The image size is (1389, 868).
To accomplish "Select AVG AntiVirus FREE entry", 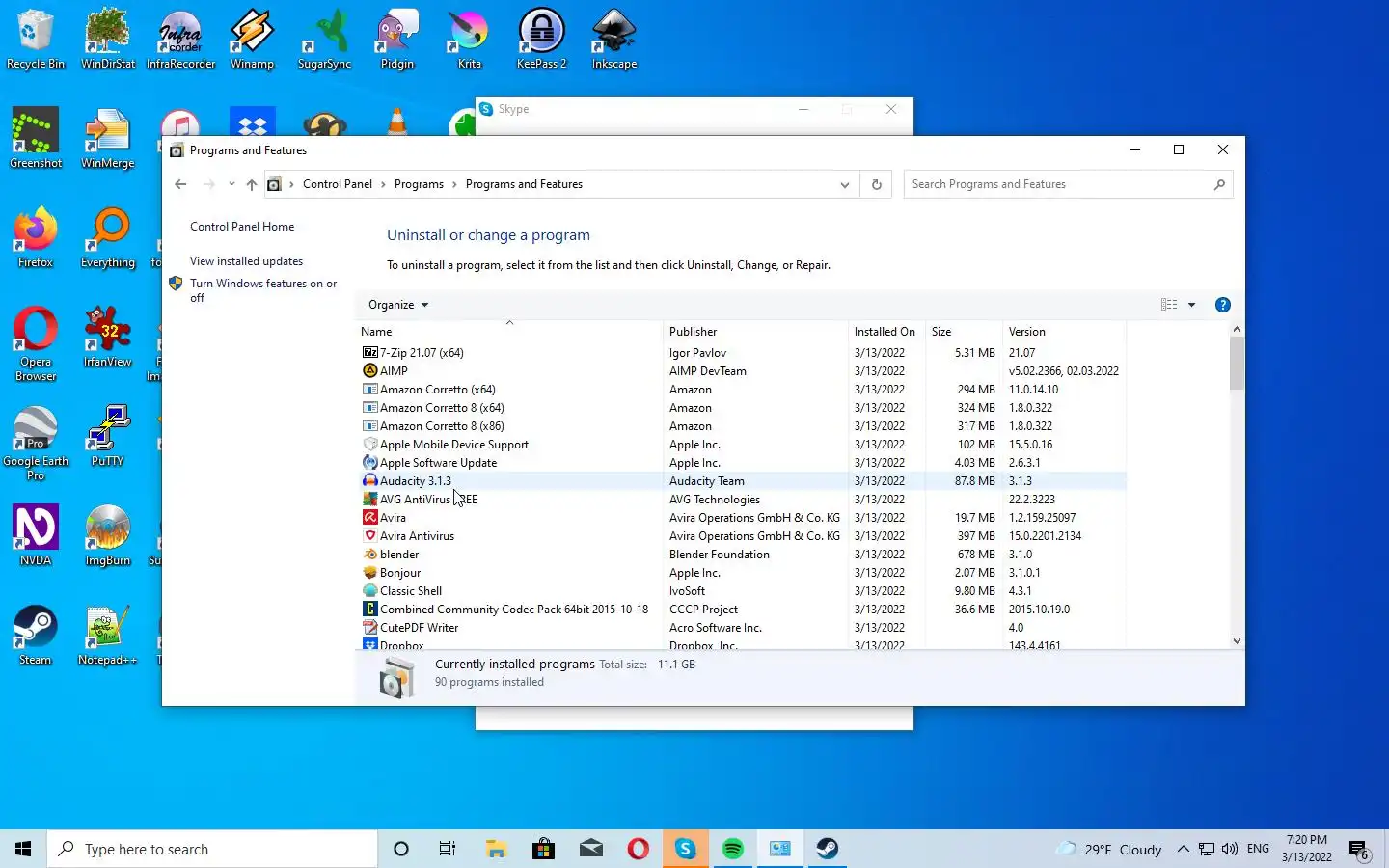I will (743, 500).
